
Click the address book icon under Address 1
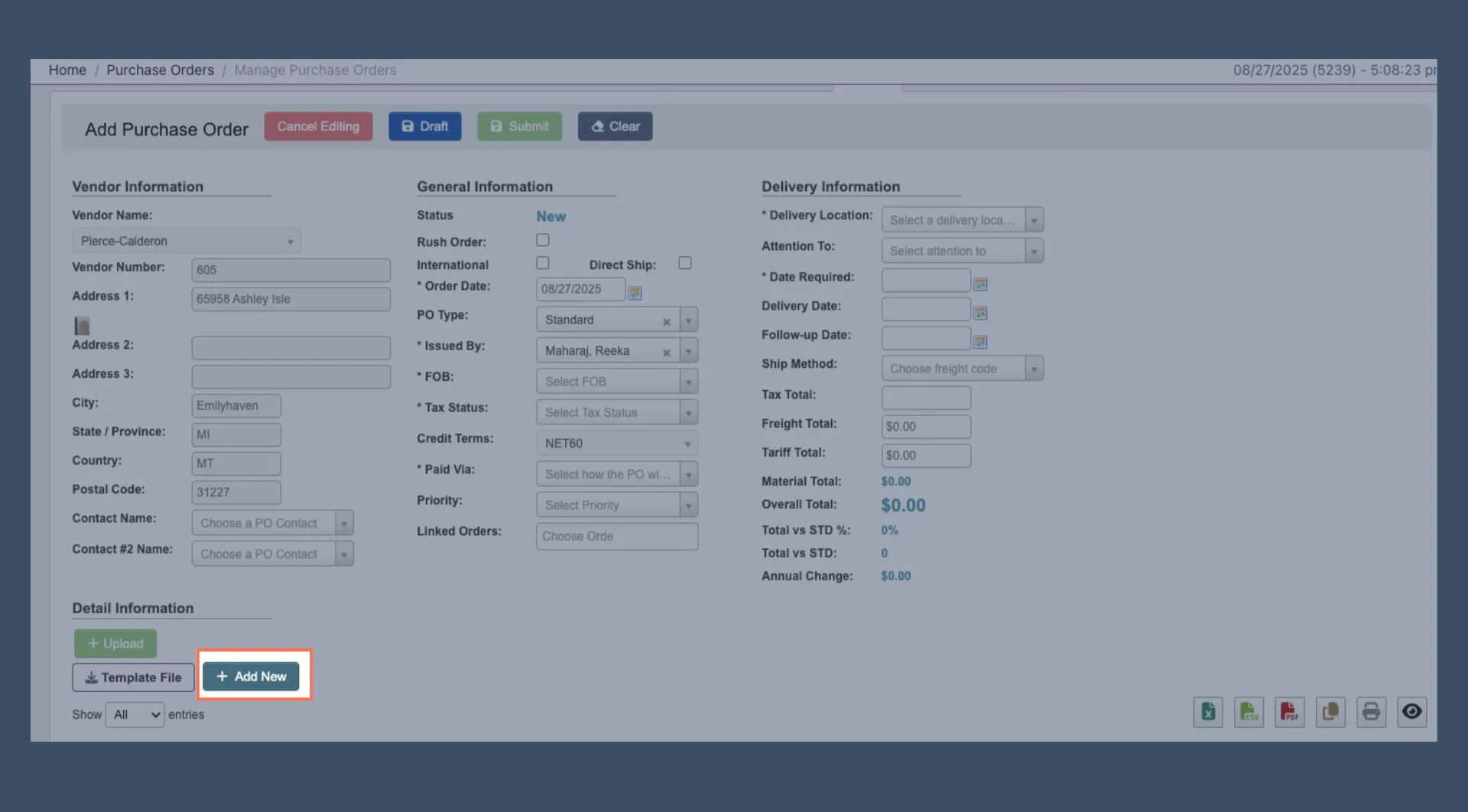click(82, 326)
